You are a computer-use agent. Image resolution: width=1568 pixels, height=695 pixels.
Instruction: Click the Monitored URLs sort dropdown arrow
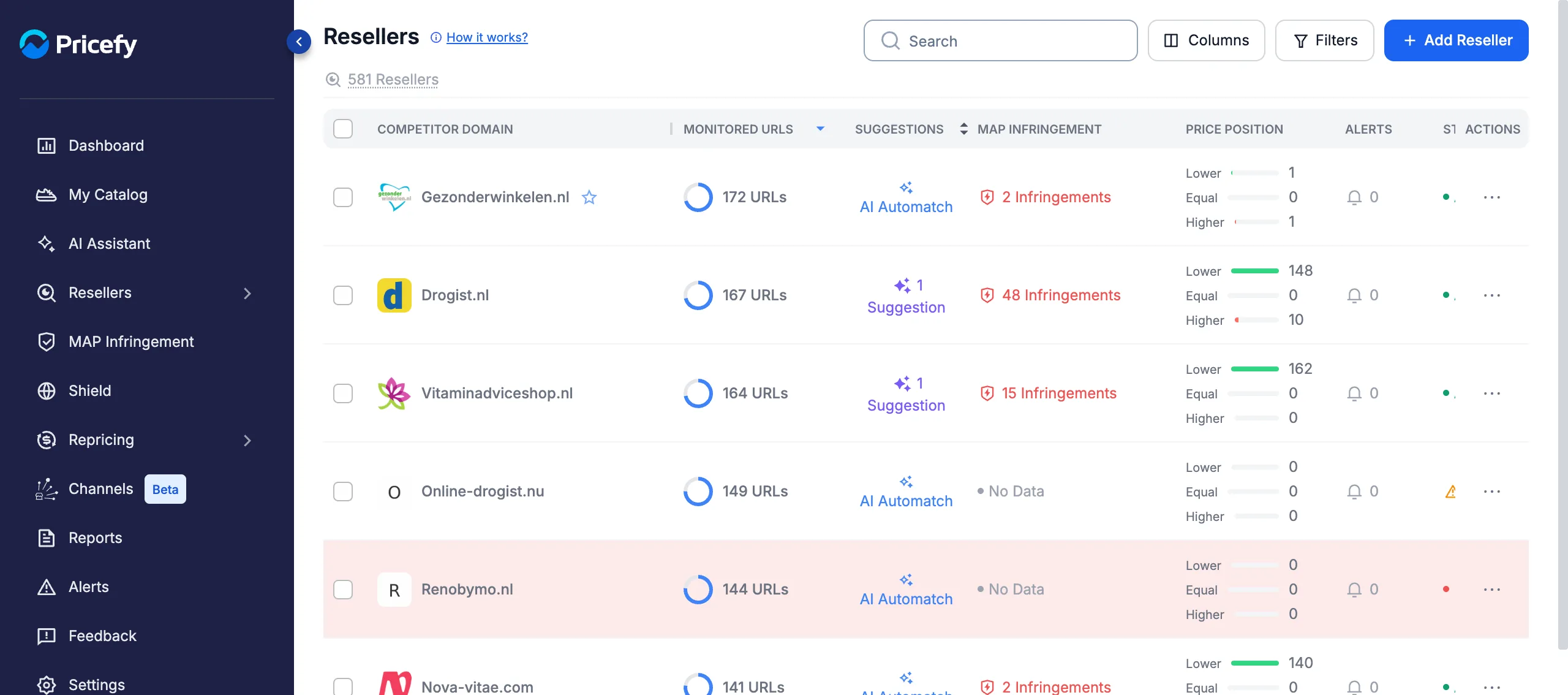click(820, 129)
